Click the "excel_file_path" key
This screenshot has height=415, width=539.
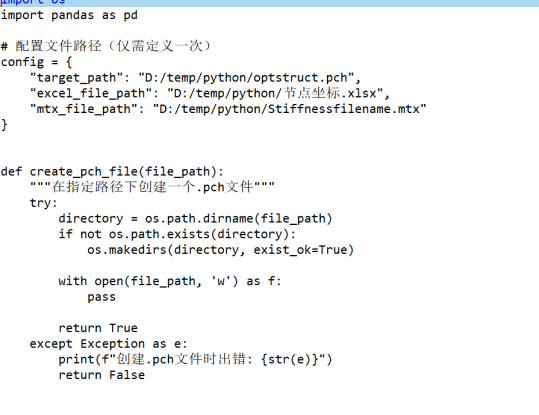[x=91, y=94]
